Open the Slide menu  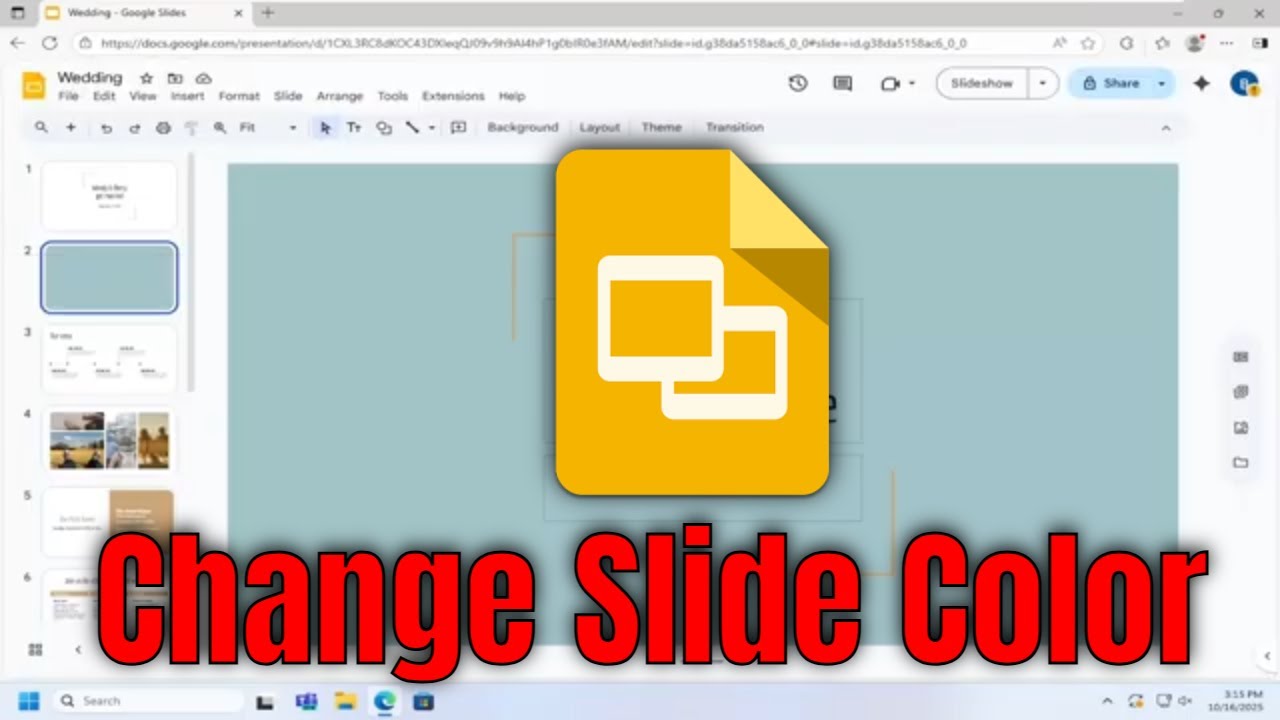coord(288,96)
